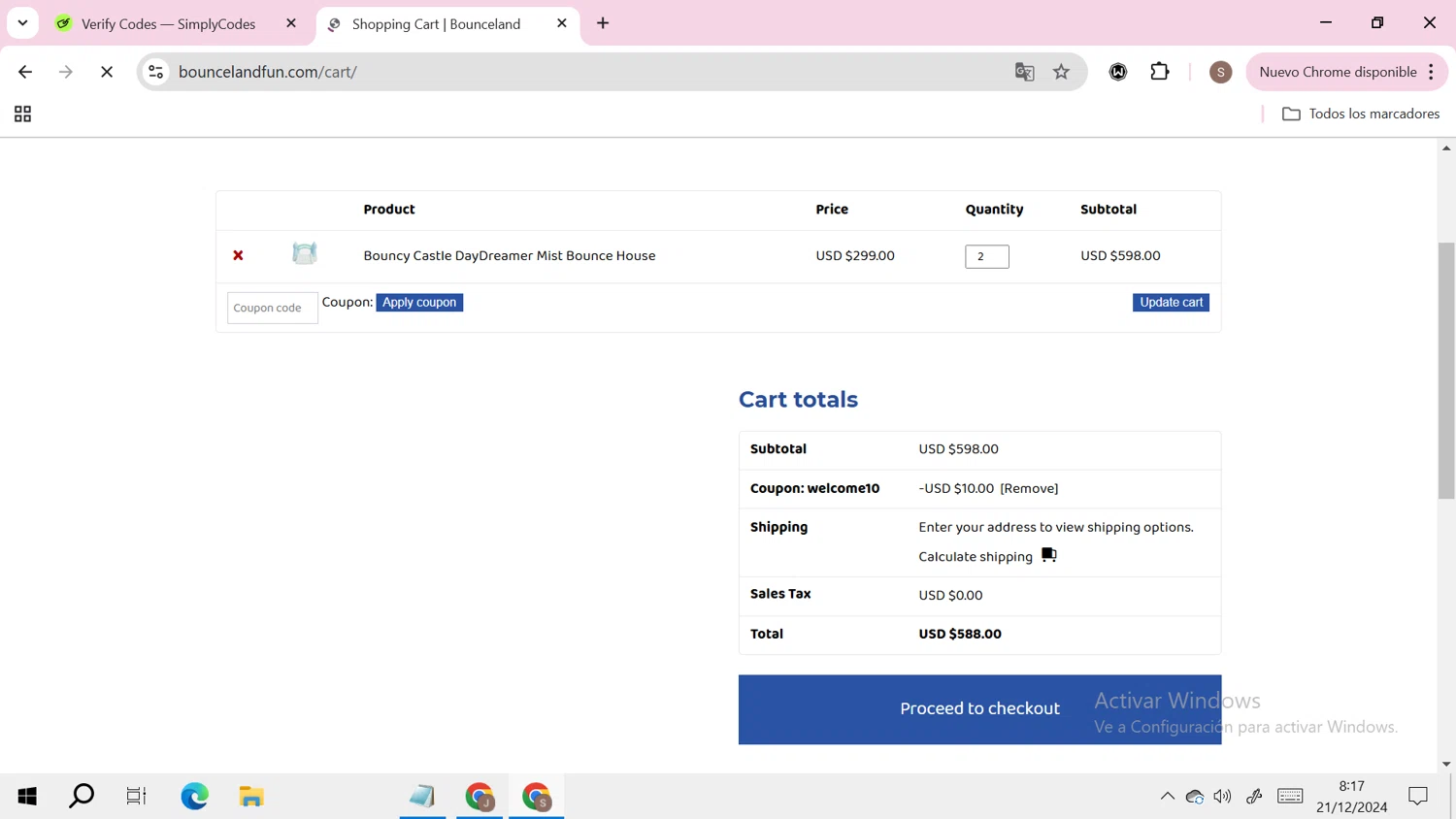The width and height of the screenshot is (1456, 819).
Task: Proceed to checkout button
Action: point(979,709)
